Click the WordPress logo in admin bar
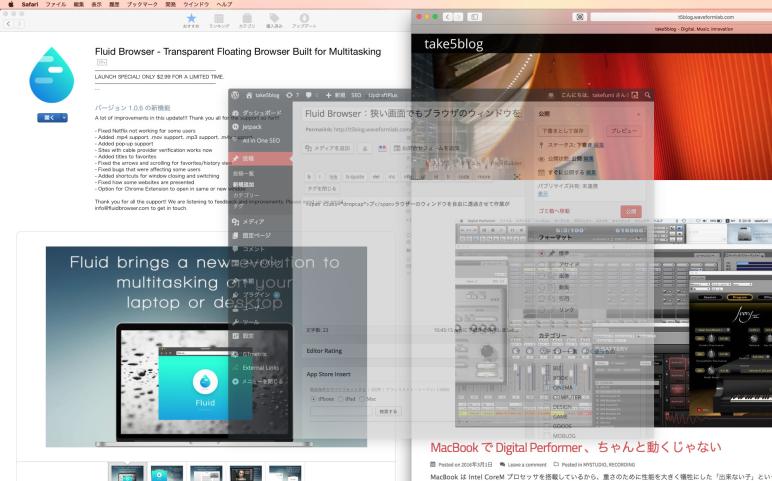This screenshot has width=772, height=481. [x=235, y=95]
